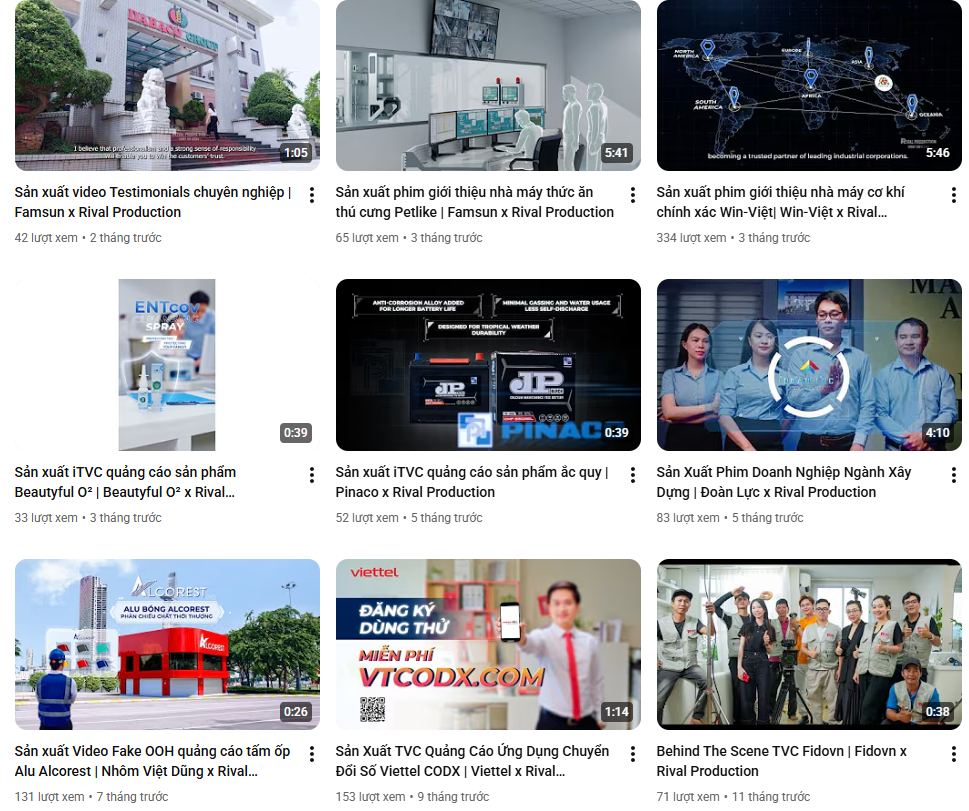Click '131 lượt xem • 7 tháng trước' text
969x811 pixels.
pos(91,797)
